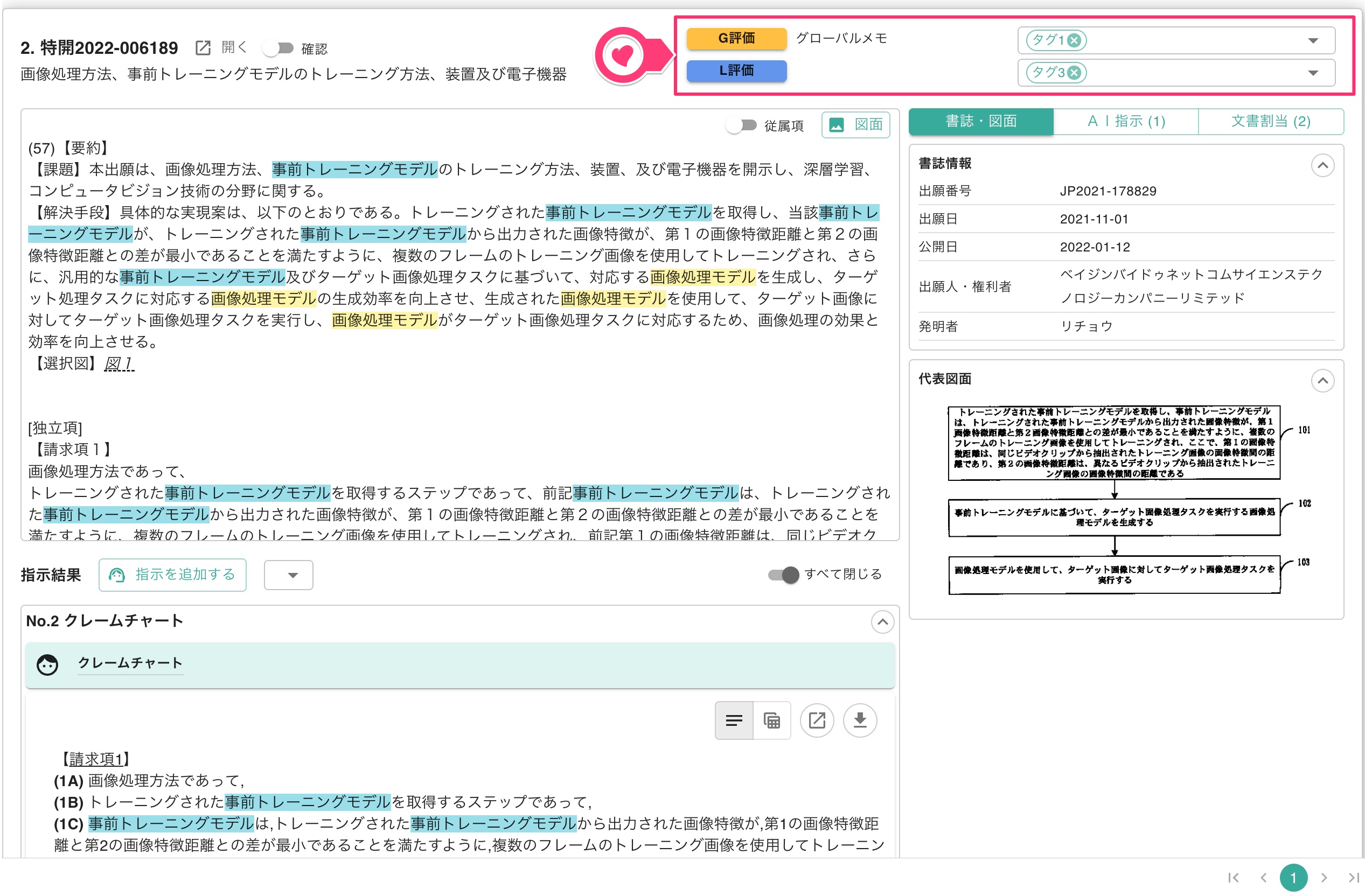Click the robot face icon beside クレームチャート
1365x896 pixels.
click(46, 665)
